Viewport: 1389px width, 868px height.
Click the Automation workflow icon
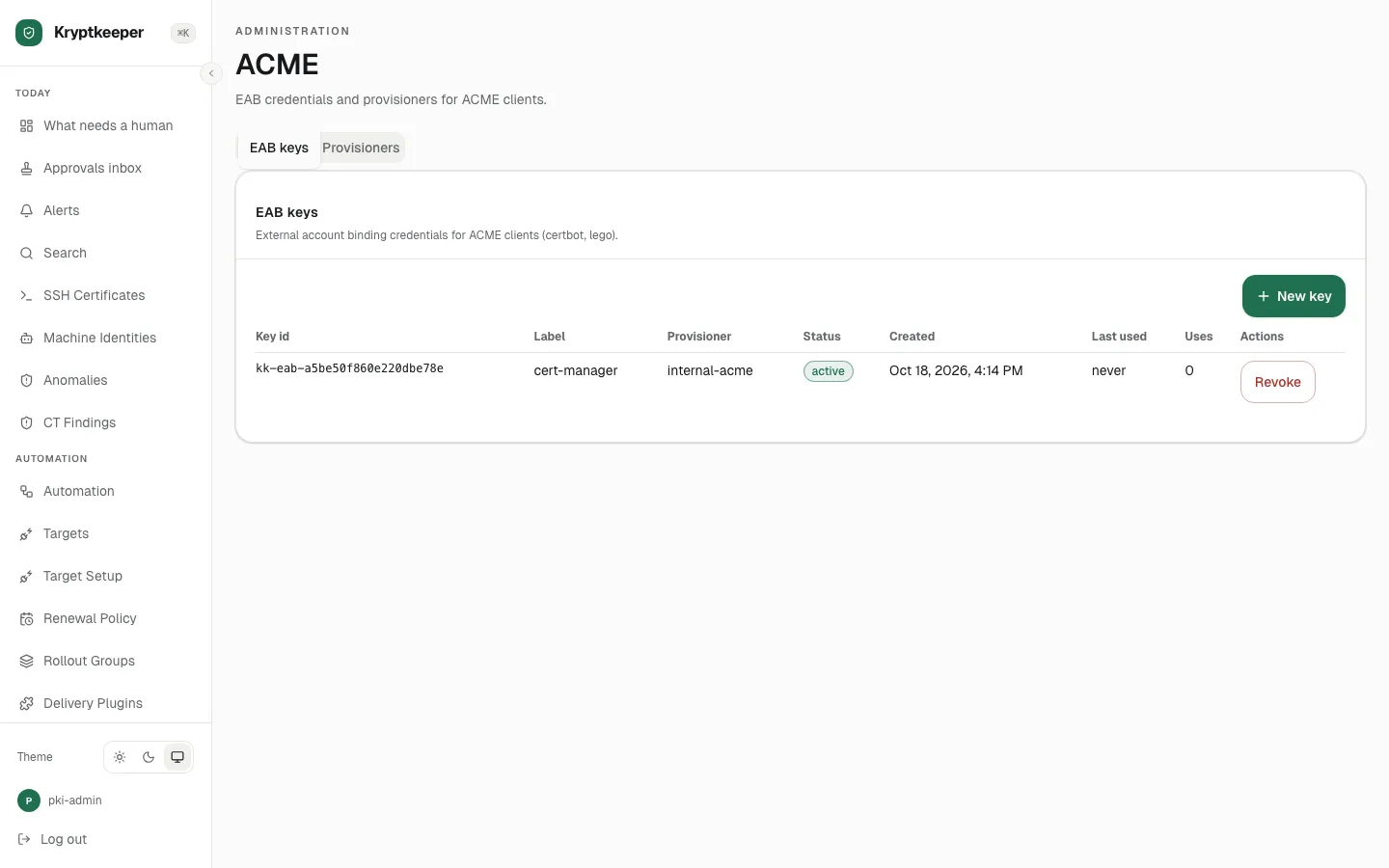[x=27, y=492]
